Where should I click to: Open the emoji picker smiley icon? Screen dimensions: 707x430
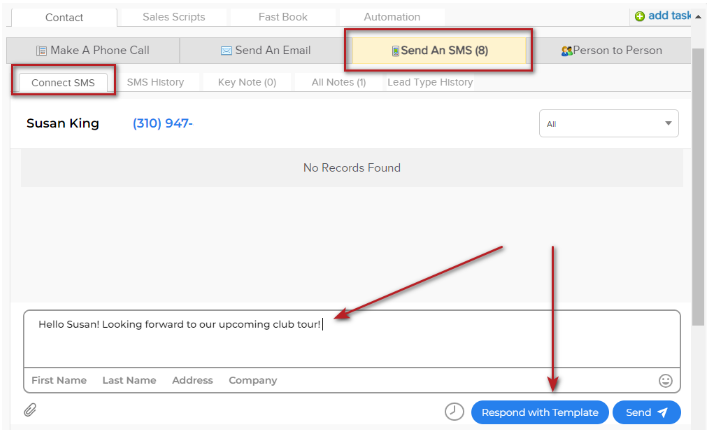tap(666, 380)
